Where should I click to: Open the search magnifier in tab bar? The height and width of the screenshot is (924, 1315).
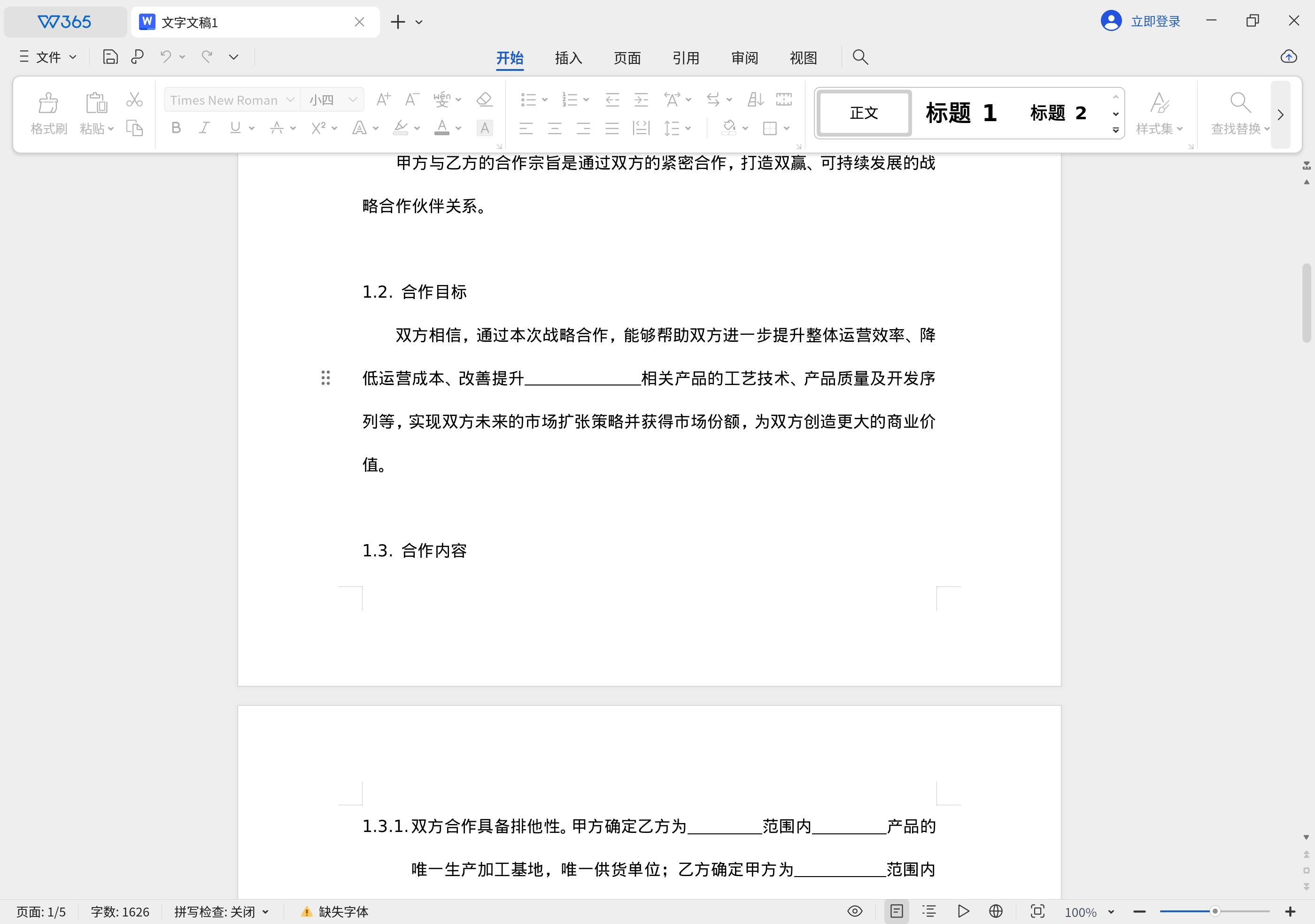[859, 57]
